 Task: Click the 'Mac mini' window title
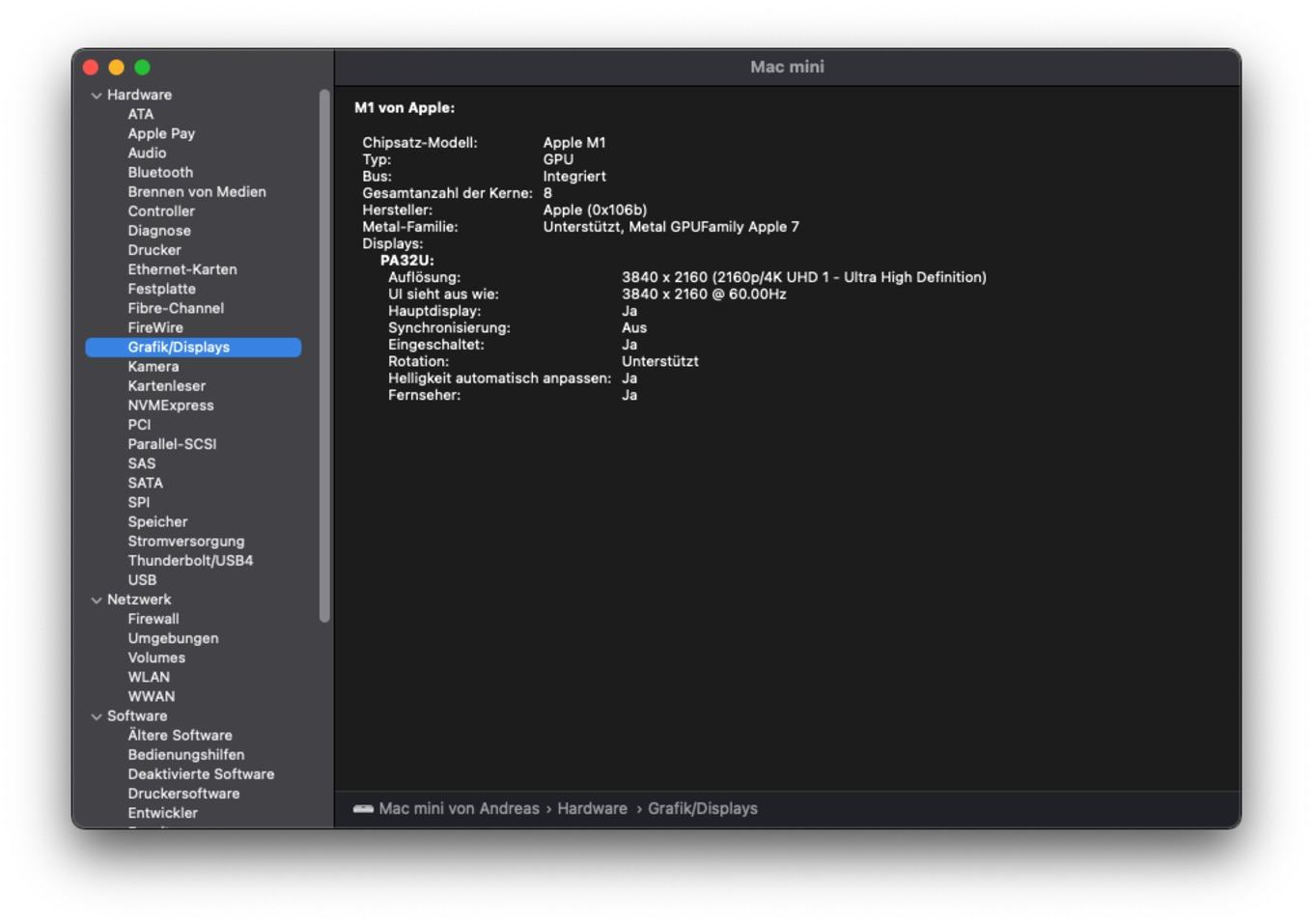(x=787, y=67)
